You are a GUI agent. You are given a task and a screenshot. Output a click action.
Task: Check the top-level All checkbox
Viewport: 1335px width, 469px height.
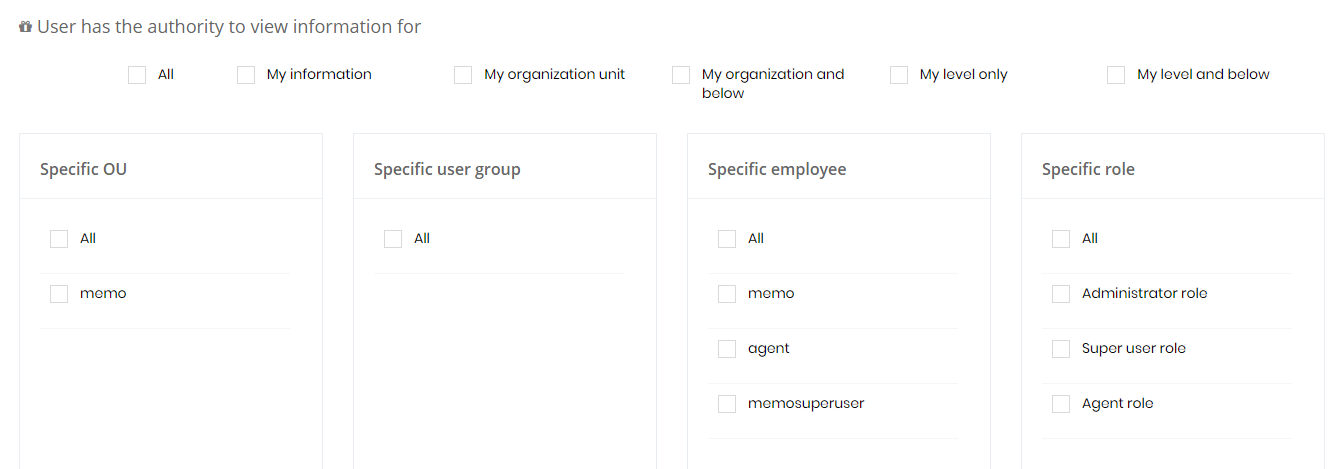point(137,75)
